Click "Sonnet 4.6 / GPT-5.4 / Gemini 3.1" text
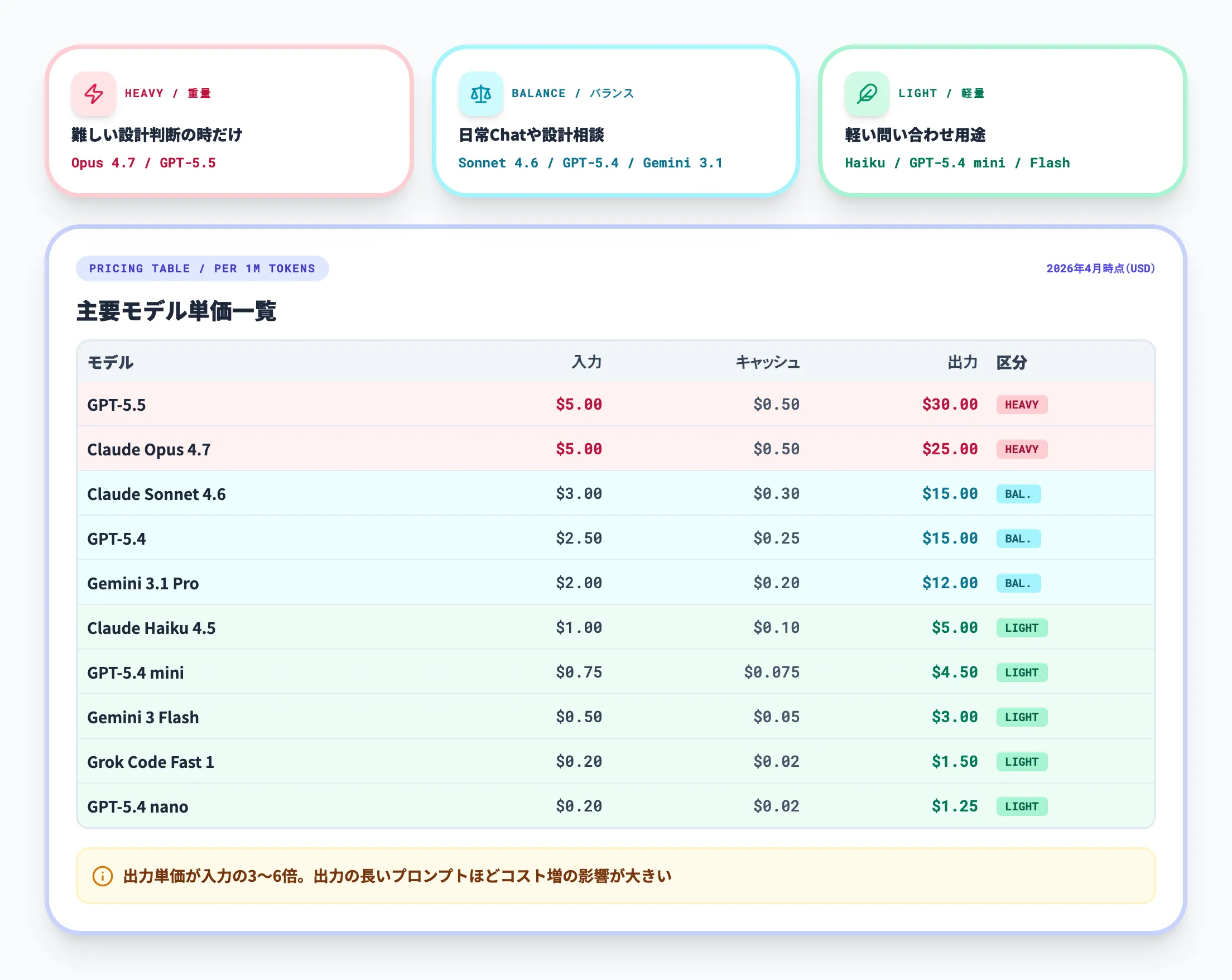Screen dimensions: 1232x980 [590, 163]
